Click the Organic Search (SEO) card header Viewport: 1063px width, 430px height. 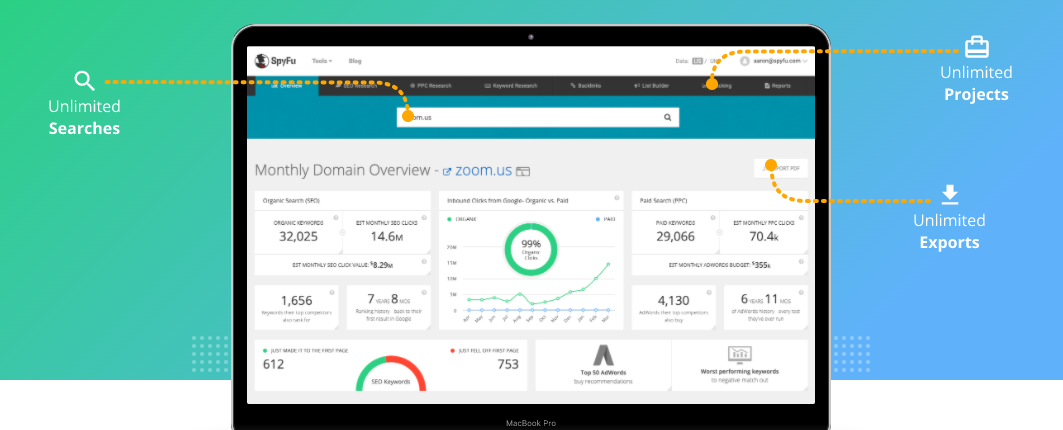click(342, 201)
